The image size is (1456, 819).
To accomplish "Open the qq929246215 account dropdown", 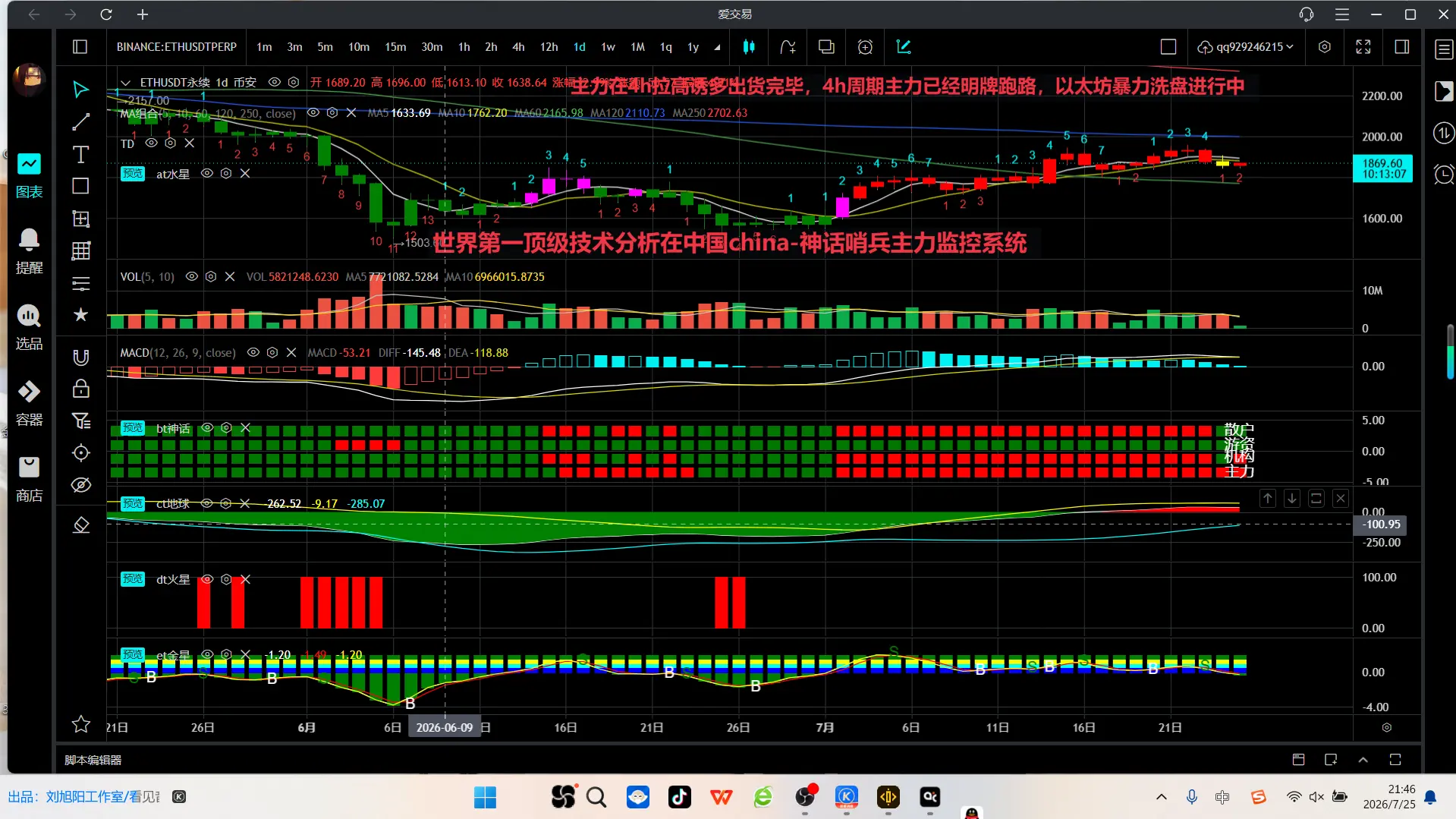I will pos(1246,47).
